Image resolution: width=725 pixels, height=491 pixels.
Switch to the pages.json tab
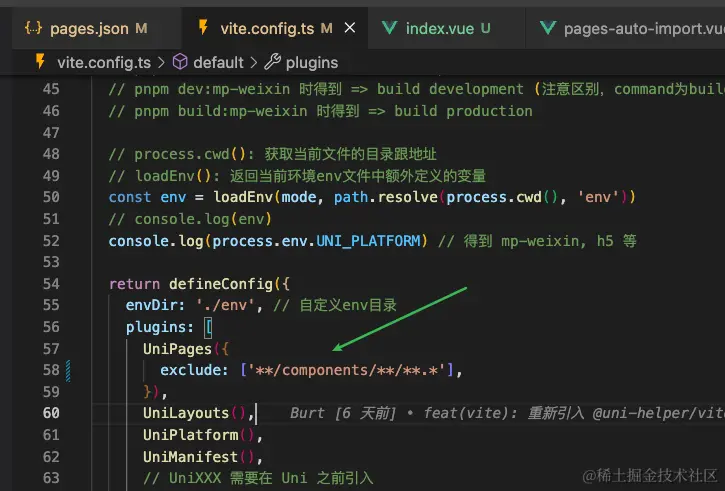click(x=96, y=29)
